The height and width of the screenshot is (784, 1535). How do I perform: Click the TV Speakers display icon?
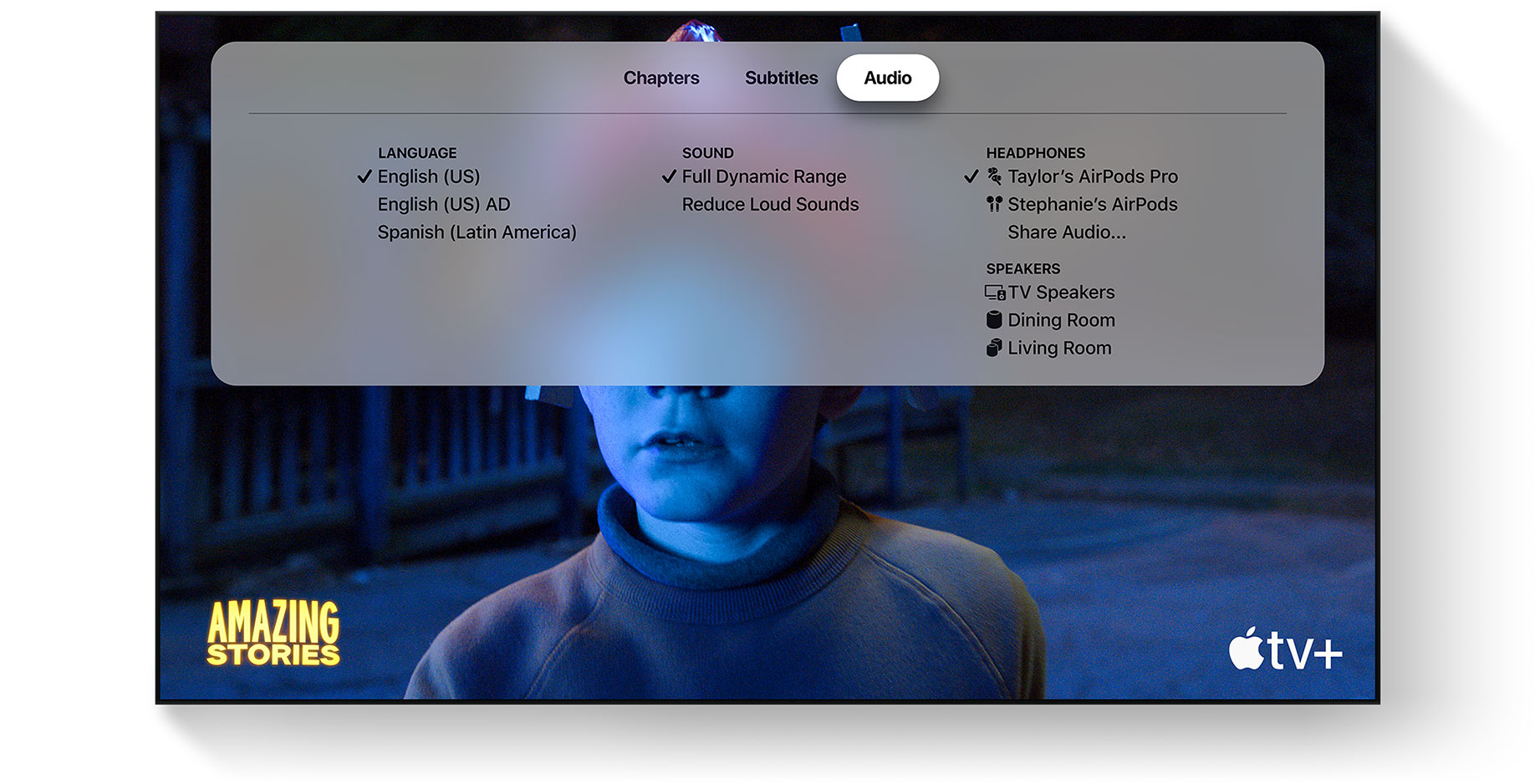(x=995, y=293)
